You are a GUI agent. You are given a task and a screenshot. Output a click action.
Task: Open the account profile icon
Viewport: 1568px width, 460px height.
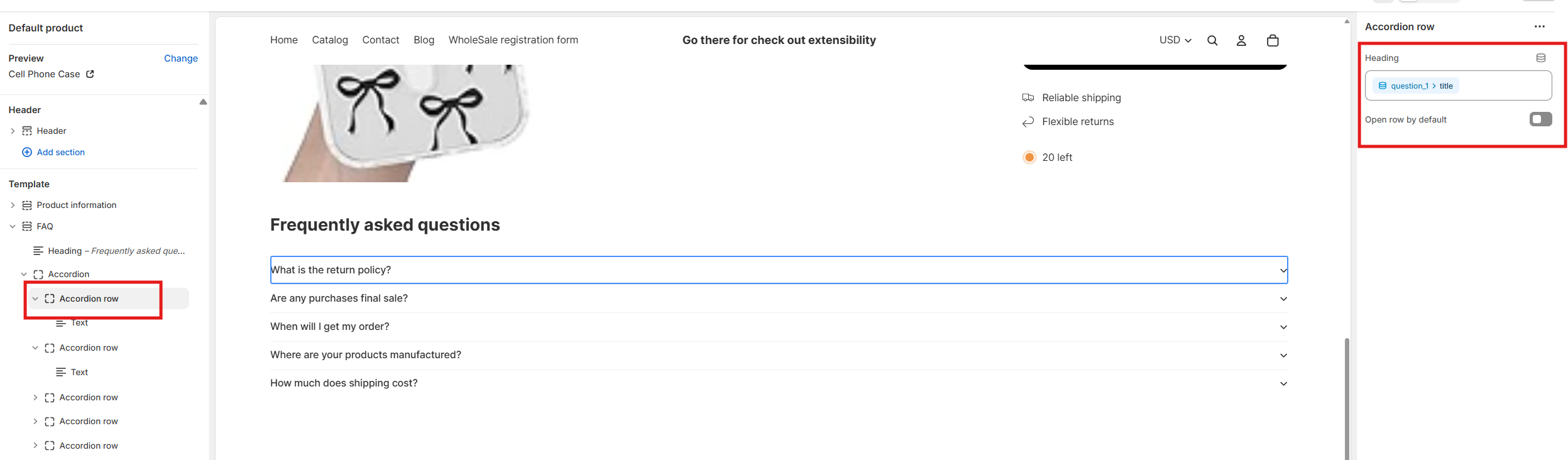(1241, 41)
